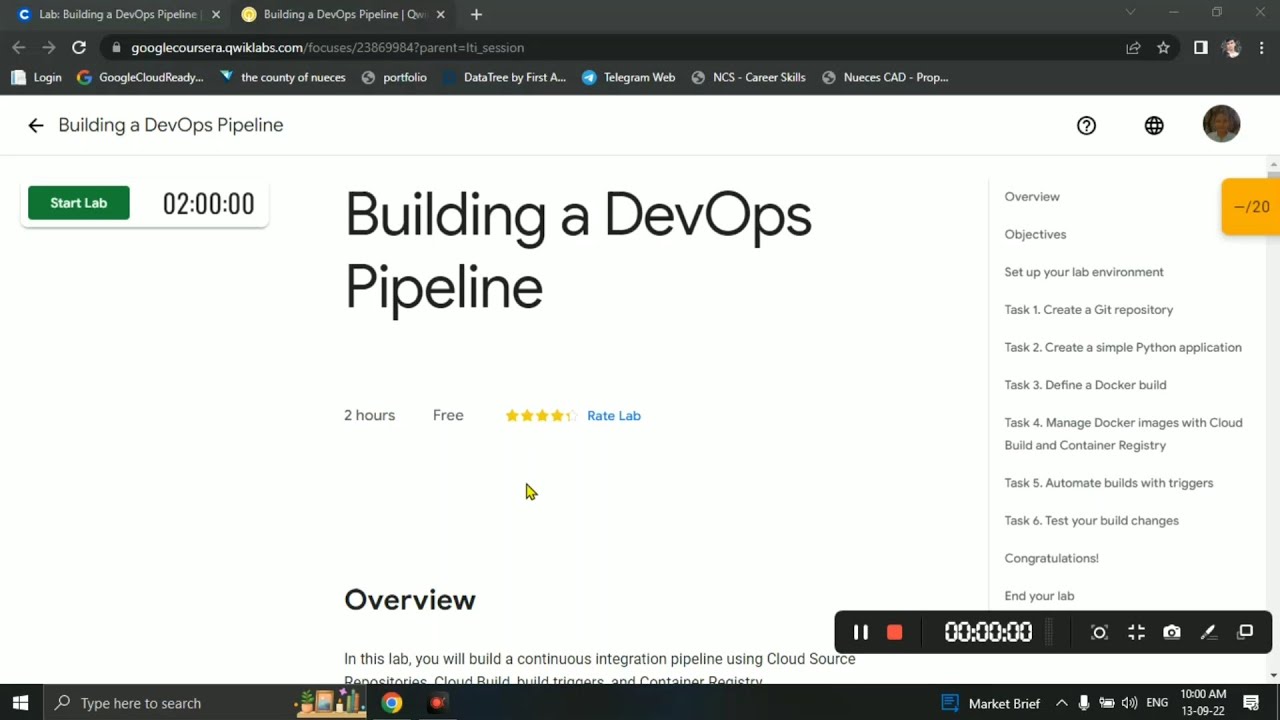The width and height of the screenshot is (1280, 720).
Task: Click the orange –/20 score badge
Action: tap(1251, 207)
